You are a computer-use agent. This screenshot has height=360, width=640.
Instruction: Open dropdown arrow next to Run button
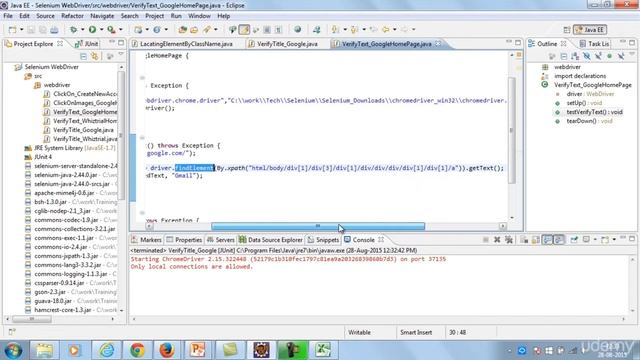click(x=101, y=29)
